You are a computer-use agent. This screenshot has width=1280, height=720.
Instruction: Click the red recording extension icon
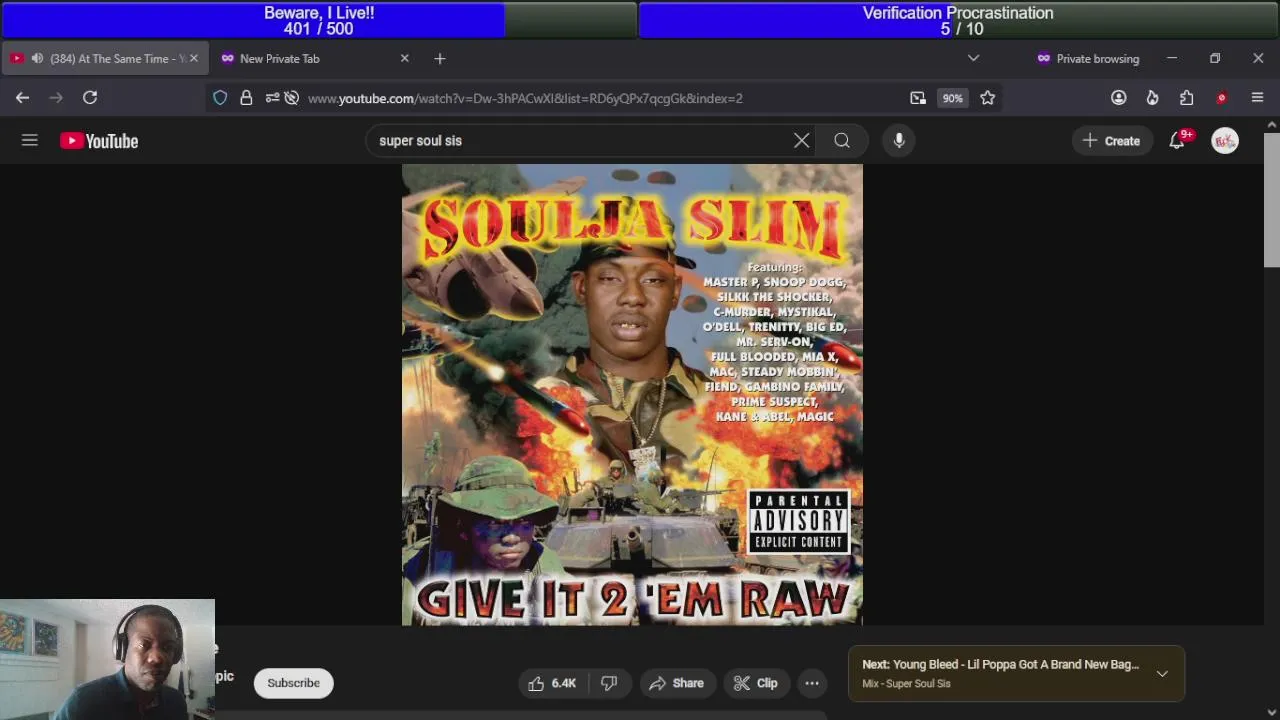(x=1221, y=98)
